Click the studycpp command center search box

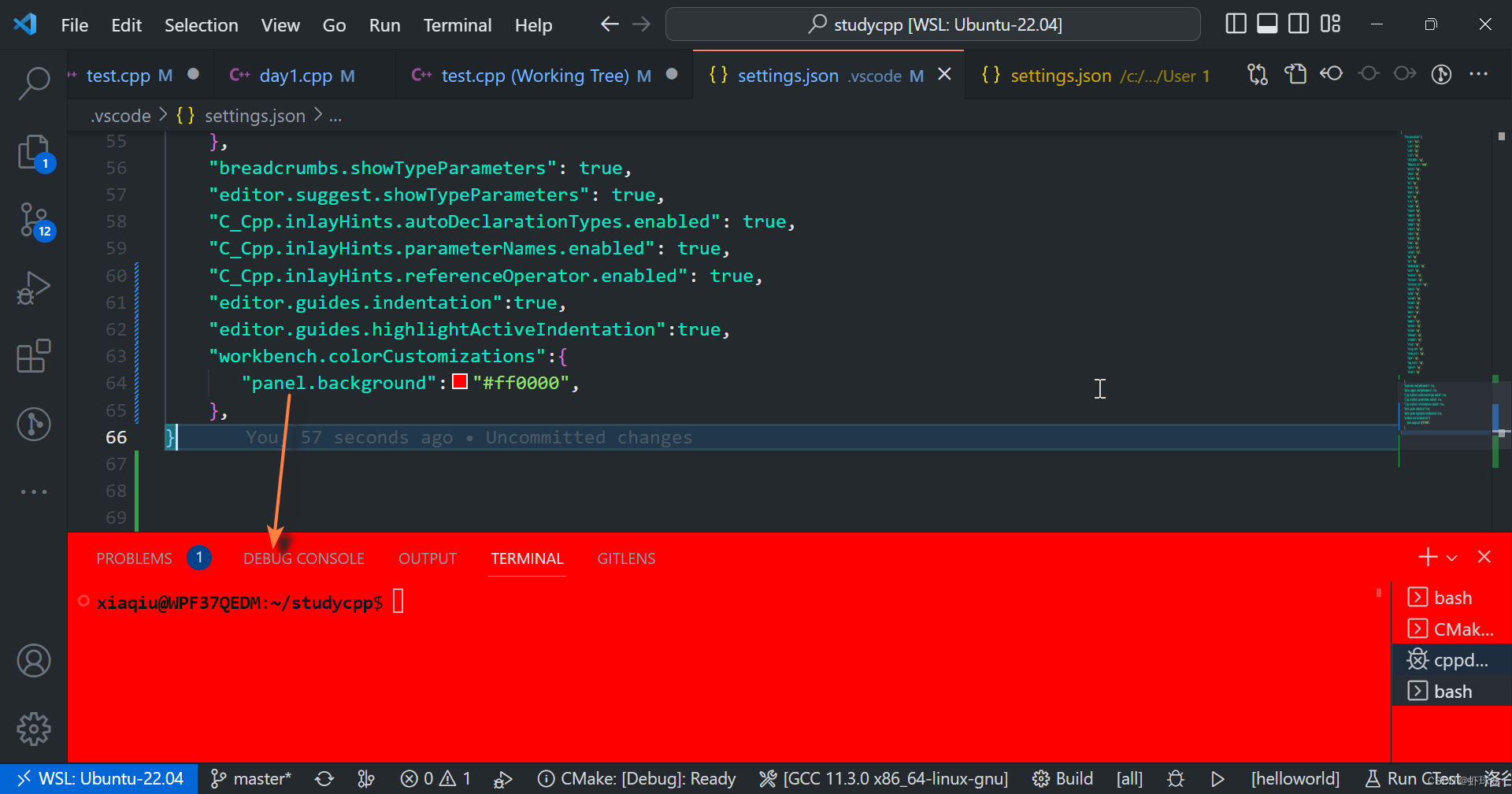(x=933, y=24)
